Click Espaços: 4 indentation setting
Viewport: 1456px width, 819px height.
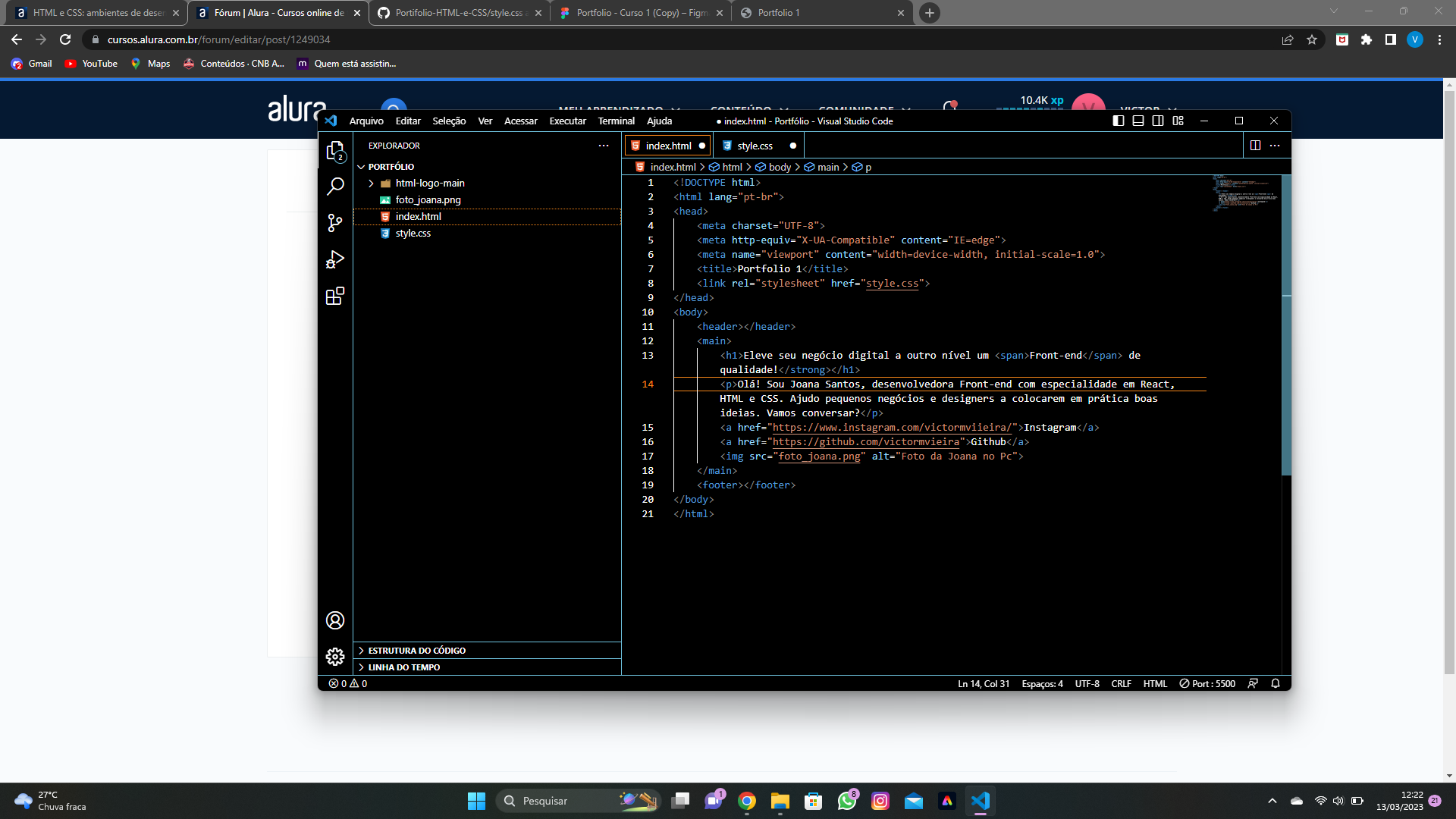point(1042,684)
